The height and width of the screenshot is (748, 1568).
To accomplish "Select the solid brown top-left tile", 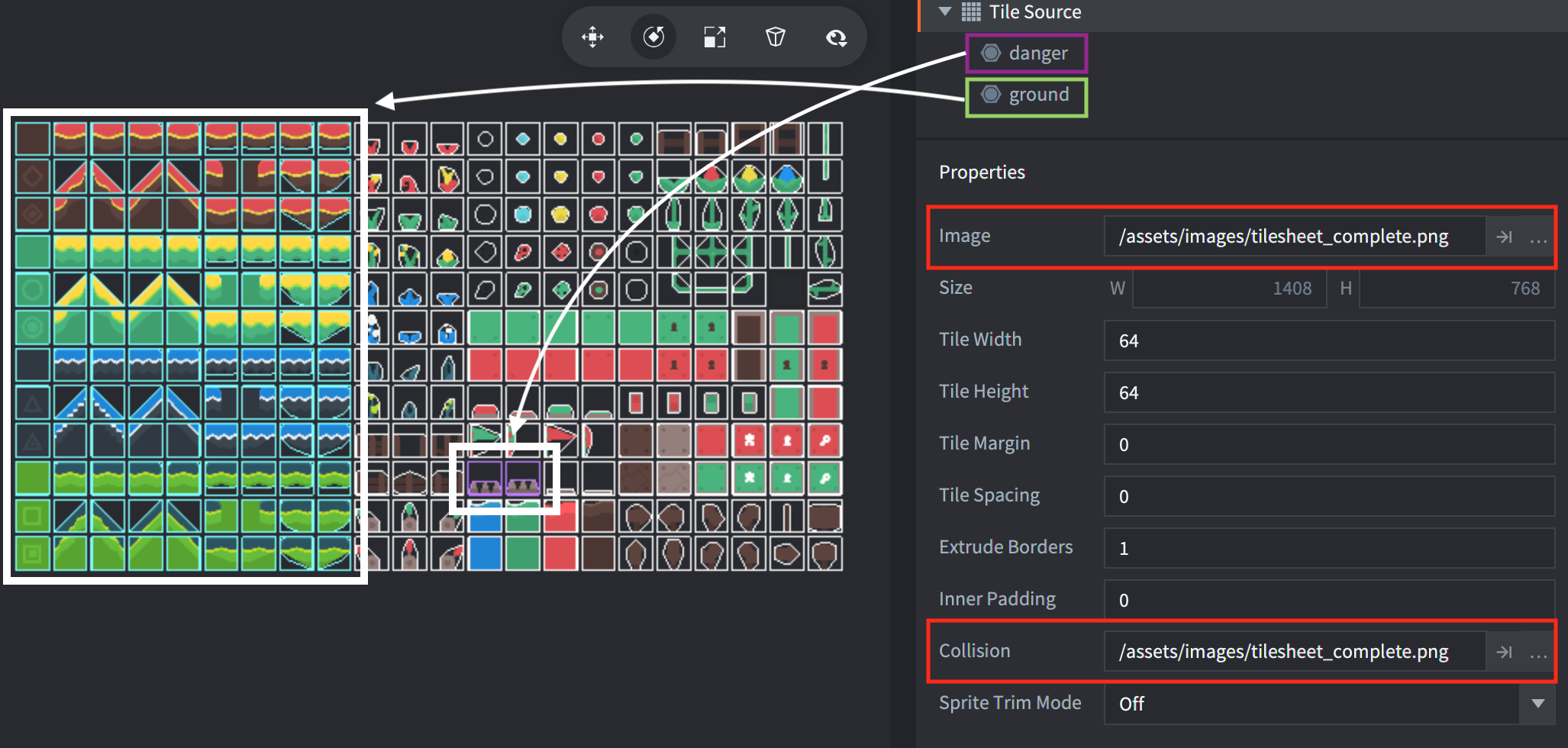I will click(33, 140).
